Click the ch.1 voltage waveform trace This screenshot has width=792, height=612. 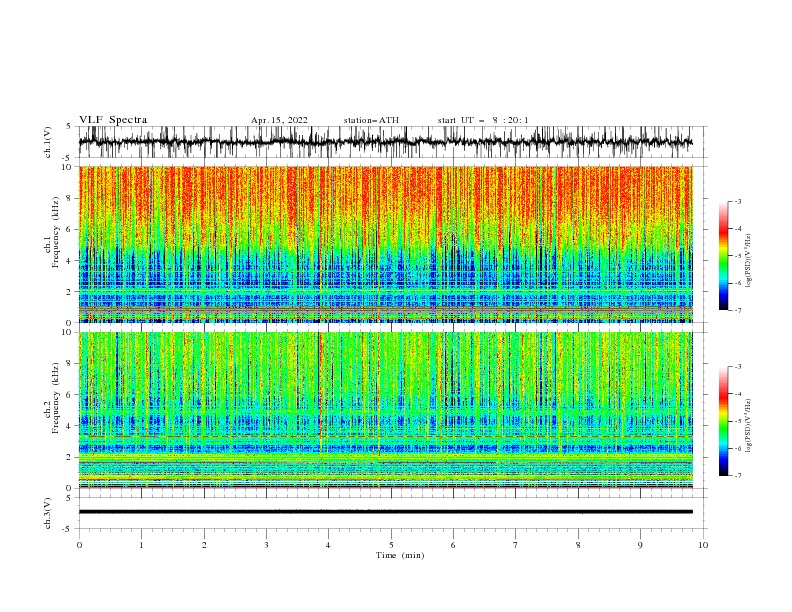[385, 142]
